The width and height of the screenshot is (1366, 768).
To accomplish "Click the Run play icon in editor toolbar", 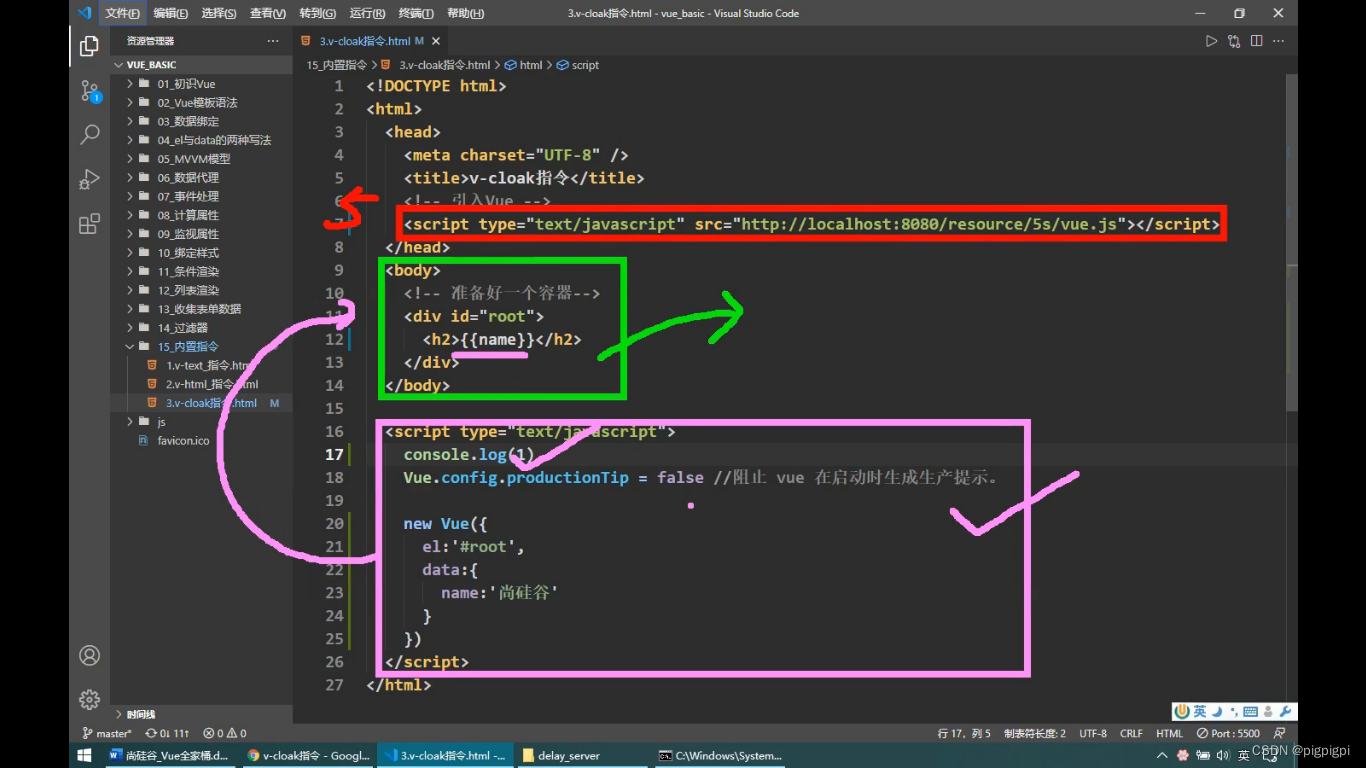I will tap(1211, 41).
